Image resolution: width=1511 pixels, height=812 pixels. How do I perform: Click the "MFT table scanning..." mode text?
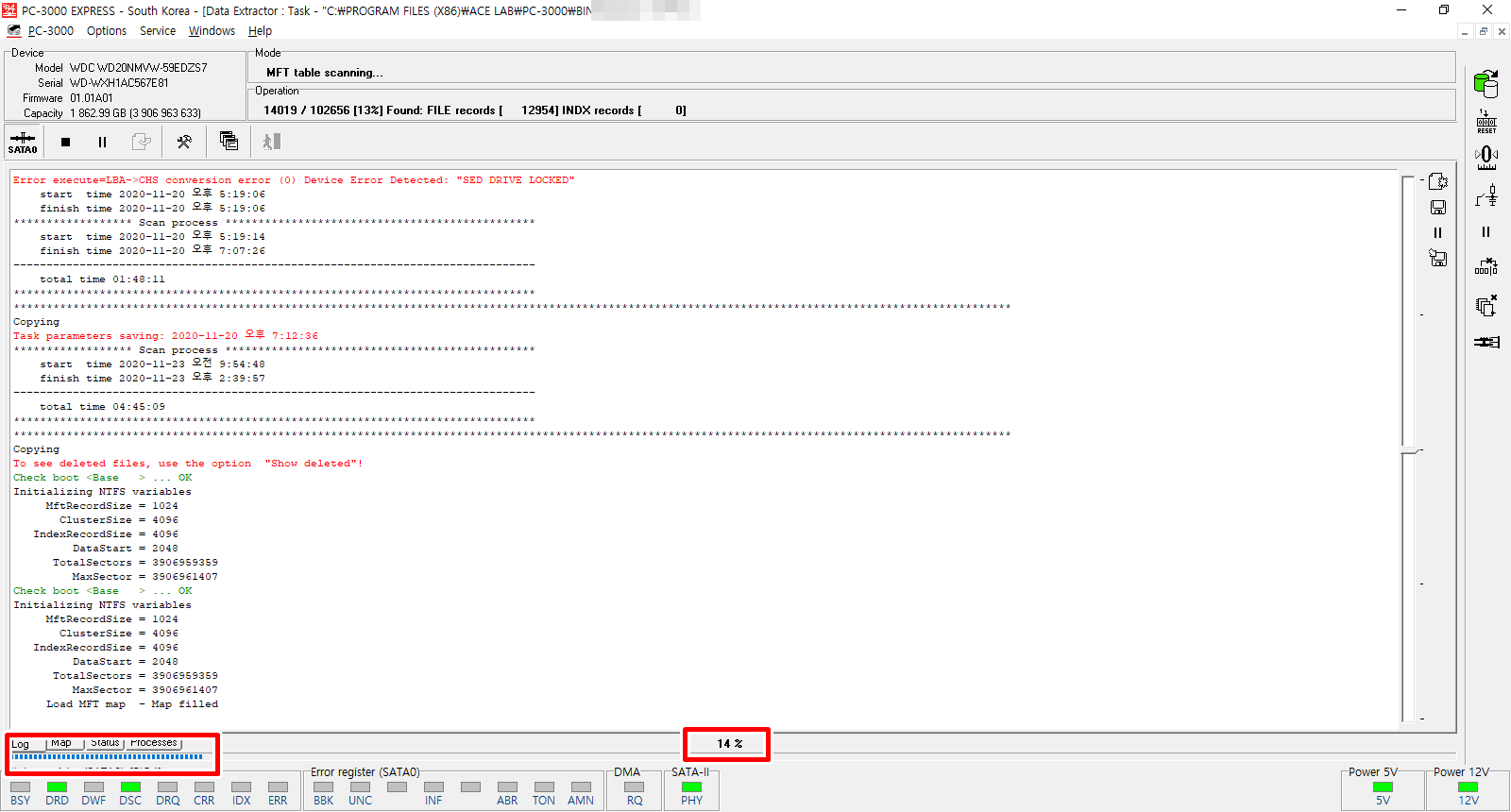point(325,73)
